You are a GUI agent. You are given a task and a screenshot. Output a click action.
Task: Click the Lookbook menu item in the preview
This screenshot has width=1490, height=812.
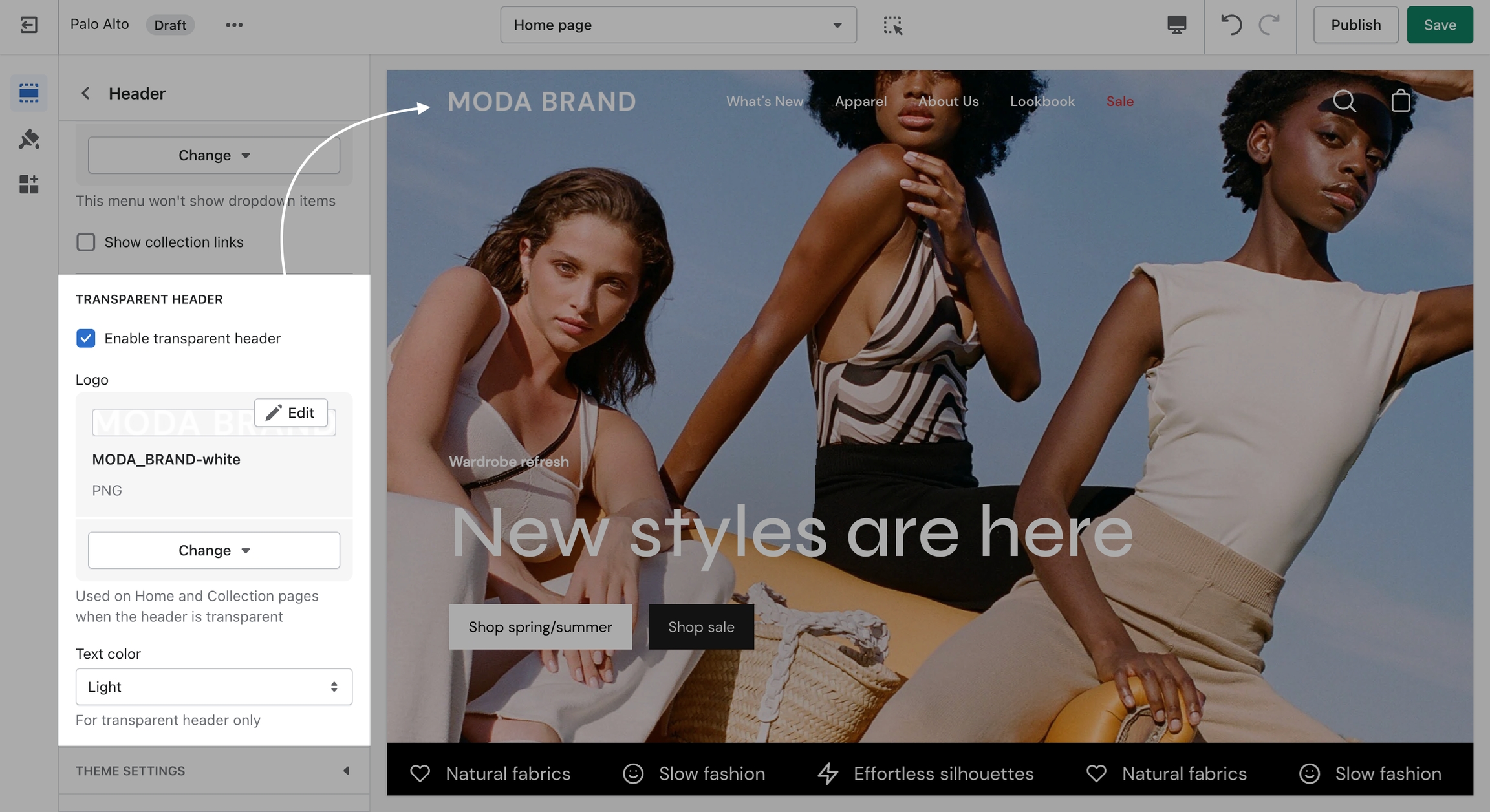1042,101
